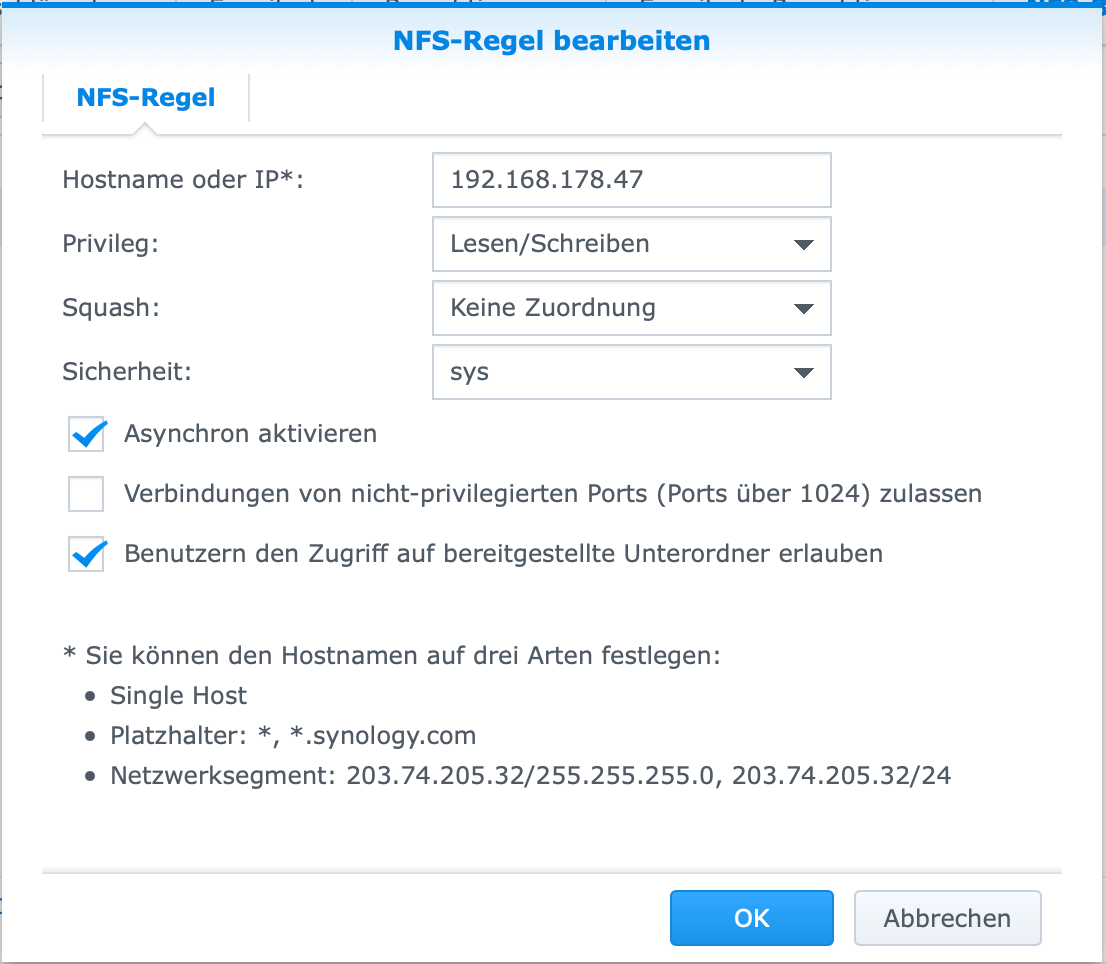Click the NFS-Regel bearbeiten dialog title

tap(552, 41)
